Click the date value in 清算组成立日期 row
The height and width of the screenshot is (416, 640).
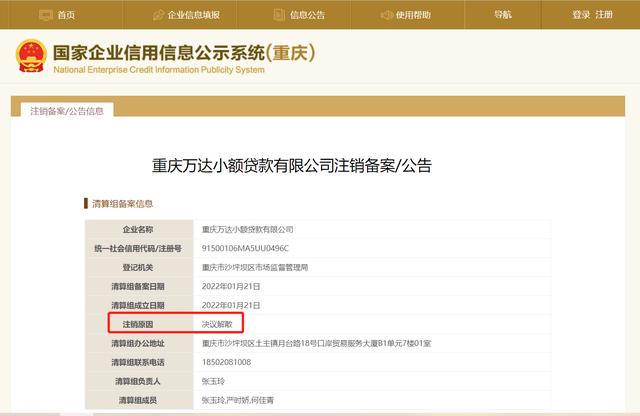click(x=231, y=305)
